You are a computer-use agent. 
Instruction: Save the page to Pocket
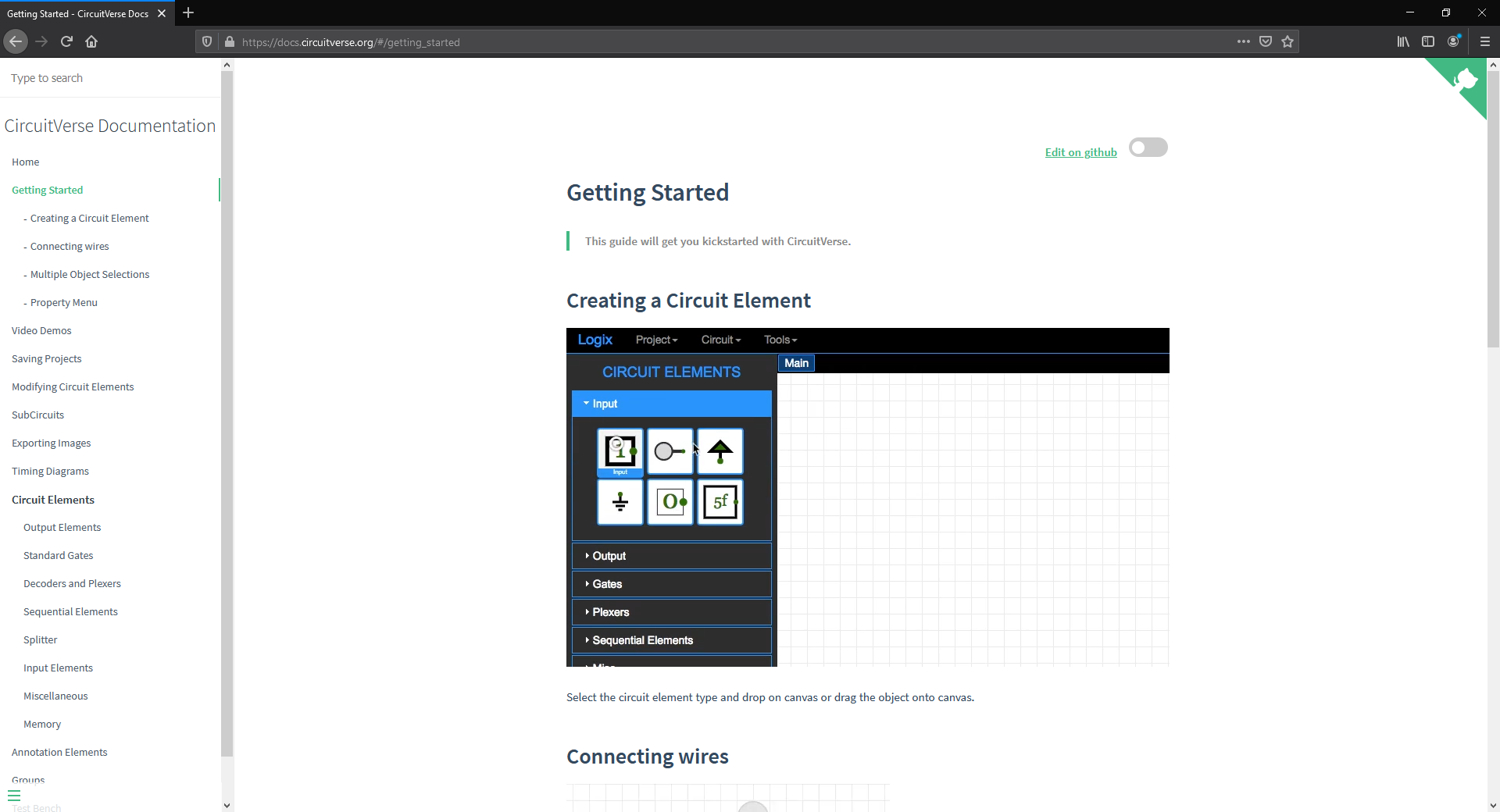tap(1266, 41)
